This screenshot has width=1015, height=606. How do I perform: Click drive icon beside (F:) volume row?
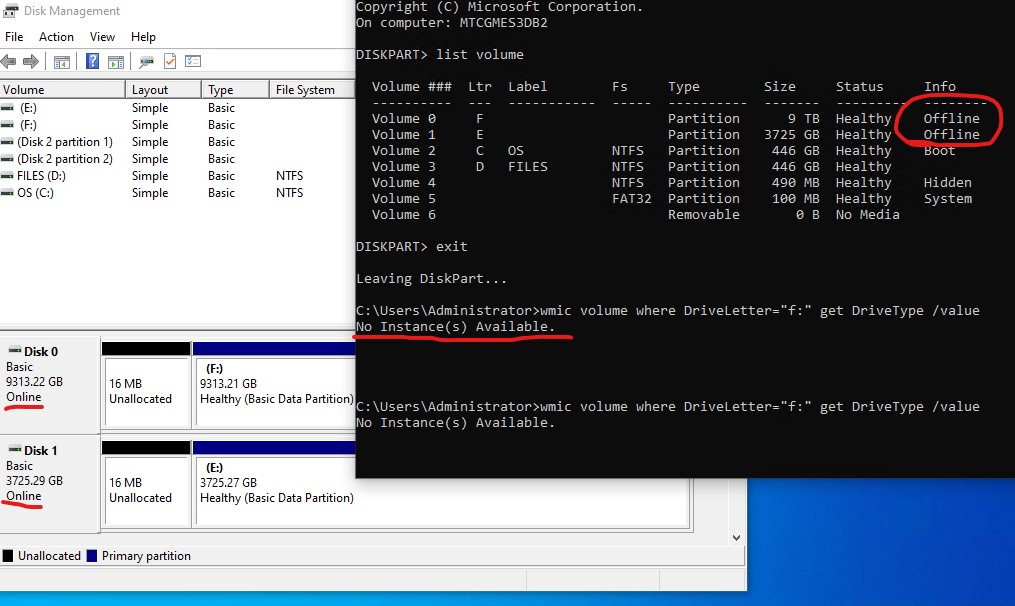click(8, 125)
